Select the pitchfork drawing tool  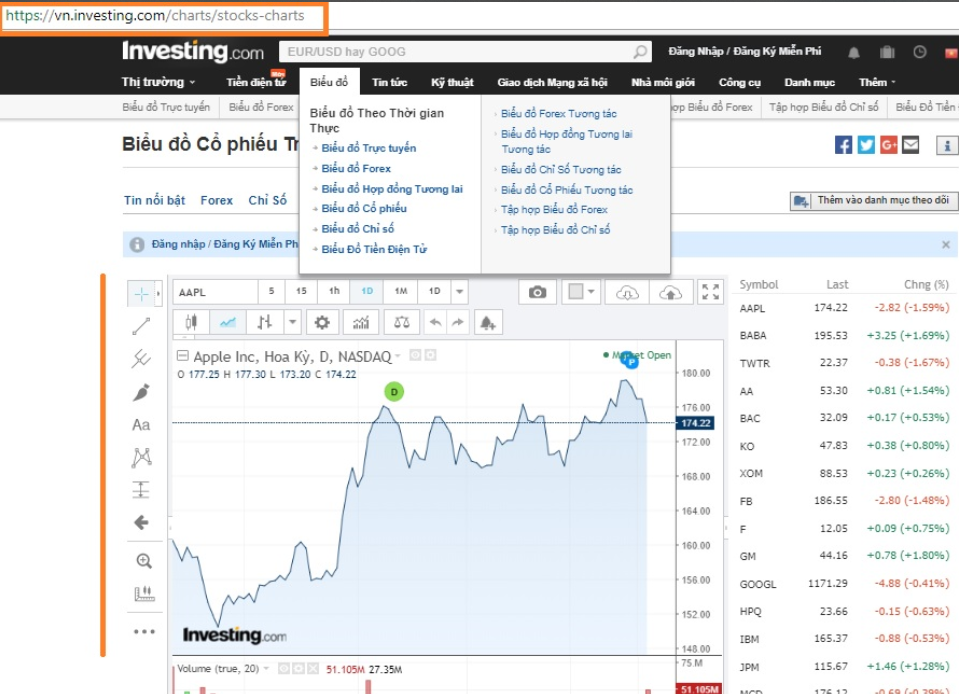(x=141, y=359)
